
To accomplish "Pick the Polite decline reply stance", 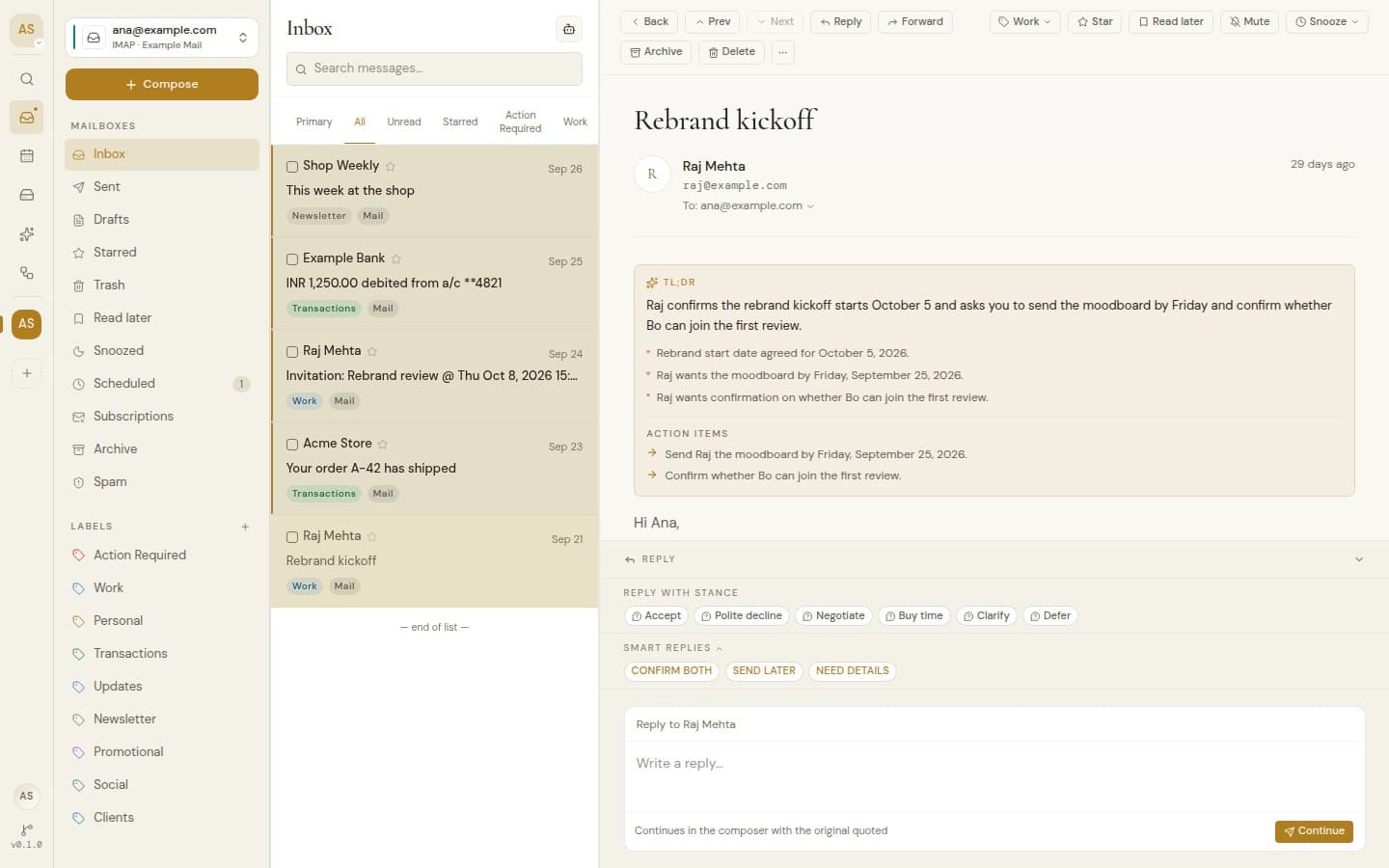I will pos(741,616).
